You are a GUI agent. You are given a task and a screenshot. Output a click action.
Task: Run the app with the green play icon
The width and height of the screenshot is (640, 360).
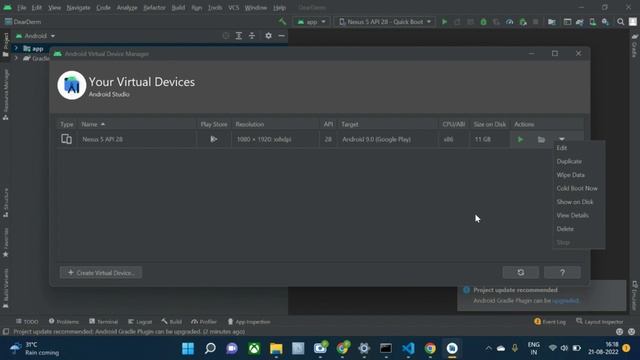[x=444, y=22]
